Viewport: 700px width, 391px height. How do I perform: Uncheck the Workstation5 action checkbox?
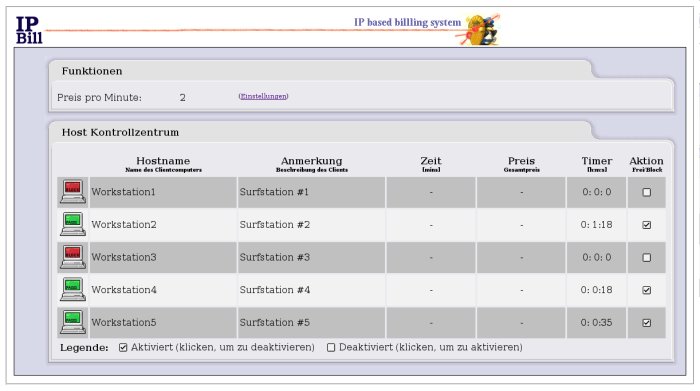pos(646,323)
